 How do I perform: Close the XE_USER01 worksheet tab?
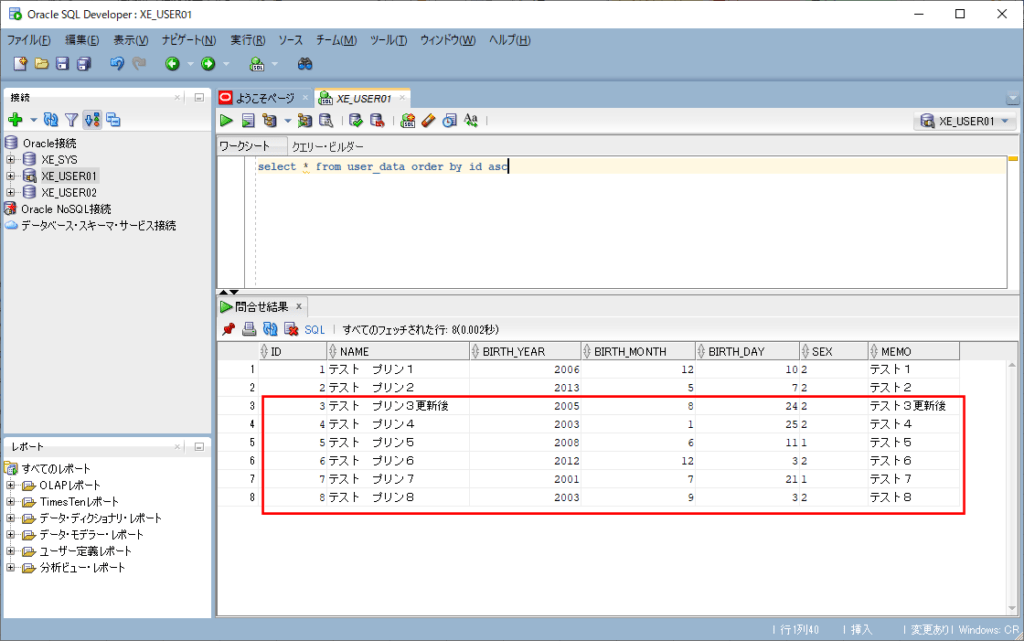pyautogui.click(x=402, y=98)
